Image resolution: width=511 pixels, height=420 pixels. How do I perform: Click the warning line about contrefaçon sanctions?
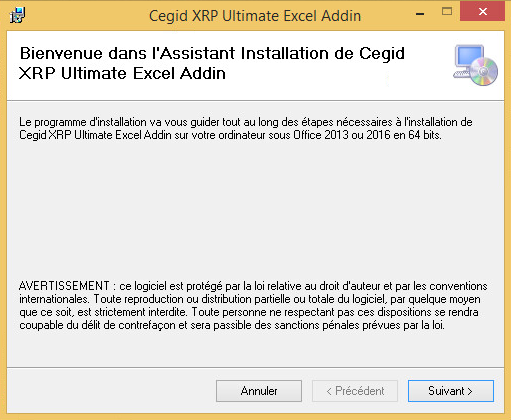click(232, 325)
